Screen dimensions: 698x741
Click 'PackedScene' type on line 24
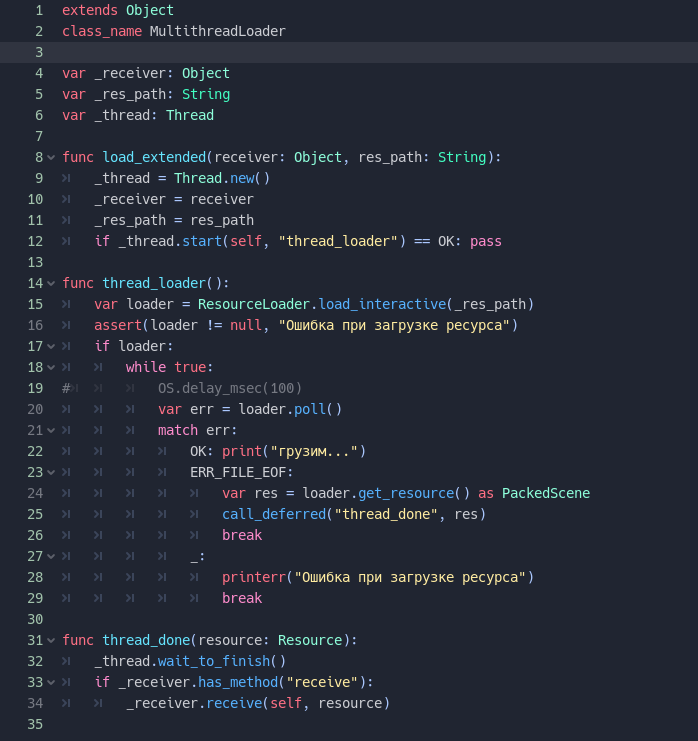(546, 493)
